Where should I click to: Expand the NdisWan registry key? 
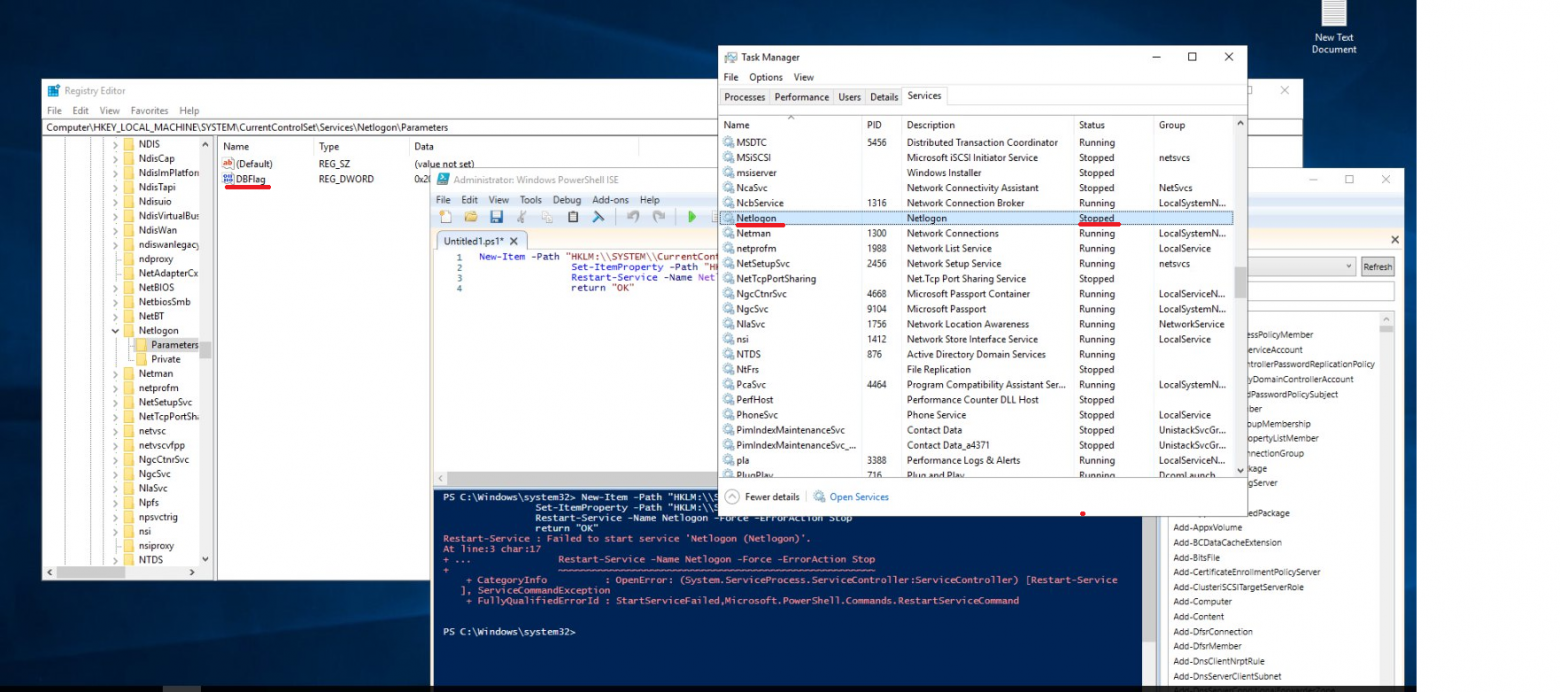pyautogui.click(x=116, y=230)
